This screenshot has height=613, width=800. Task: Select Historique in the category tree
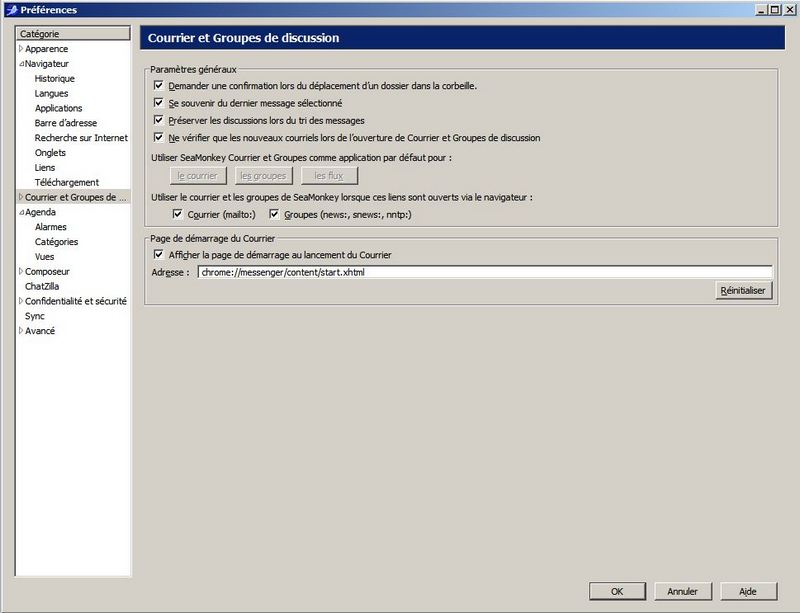tap(54, 79)
